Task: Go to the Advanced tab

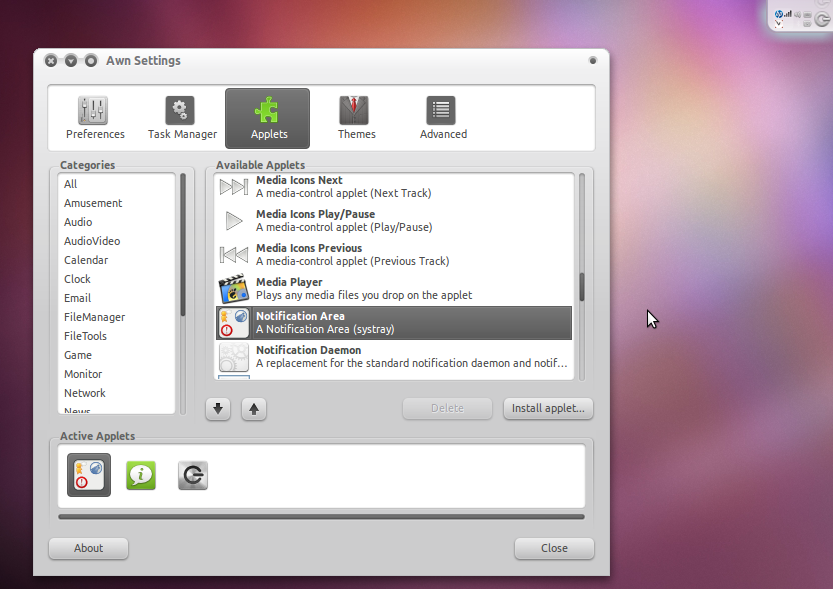Action: tap(443, 118)
